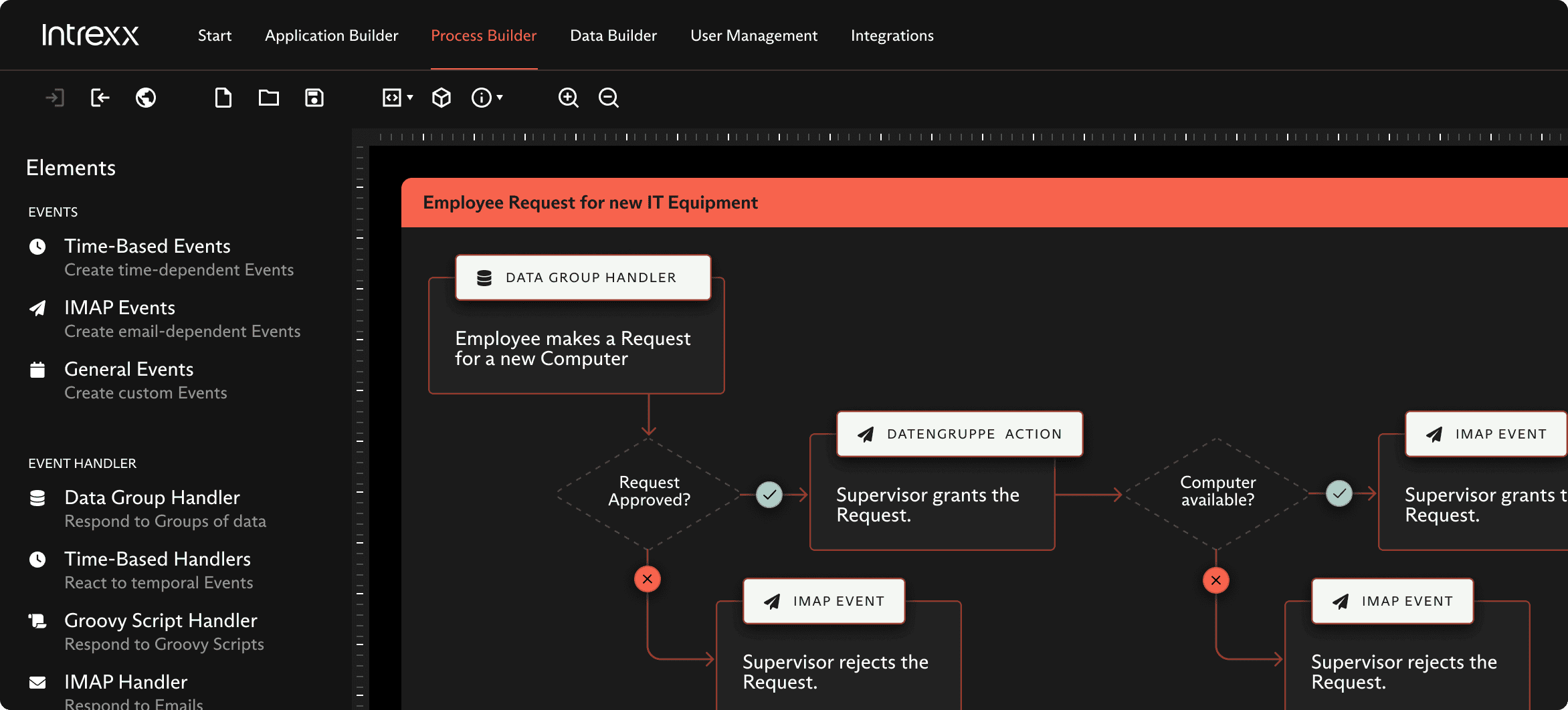Click green checkmark after Request Approved
Screen dimensions: 1568x710
pos(769,495)
